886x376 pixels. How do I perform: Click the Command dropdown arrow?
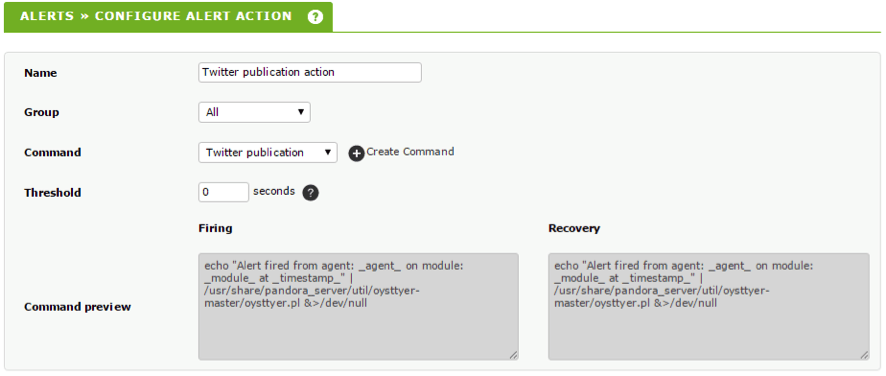point(327,152)
